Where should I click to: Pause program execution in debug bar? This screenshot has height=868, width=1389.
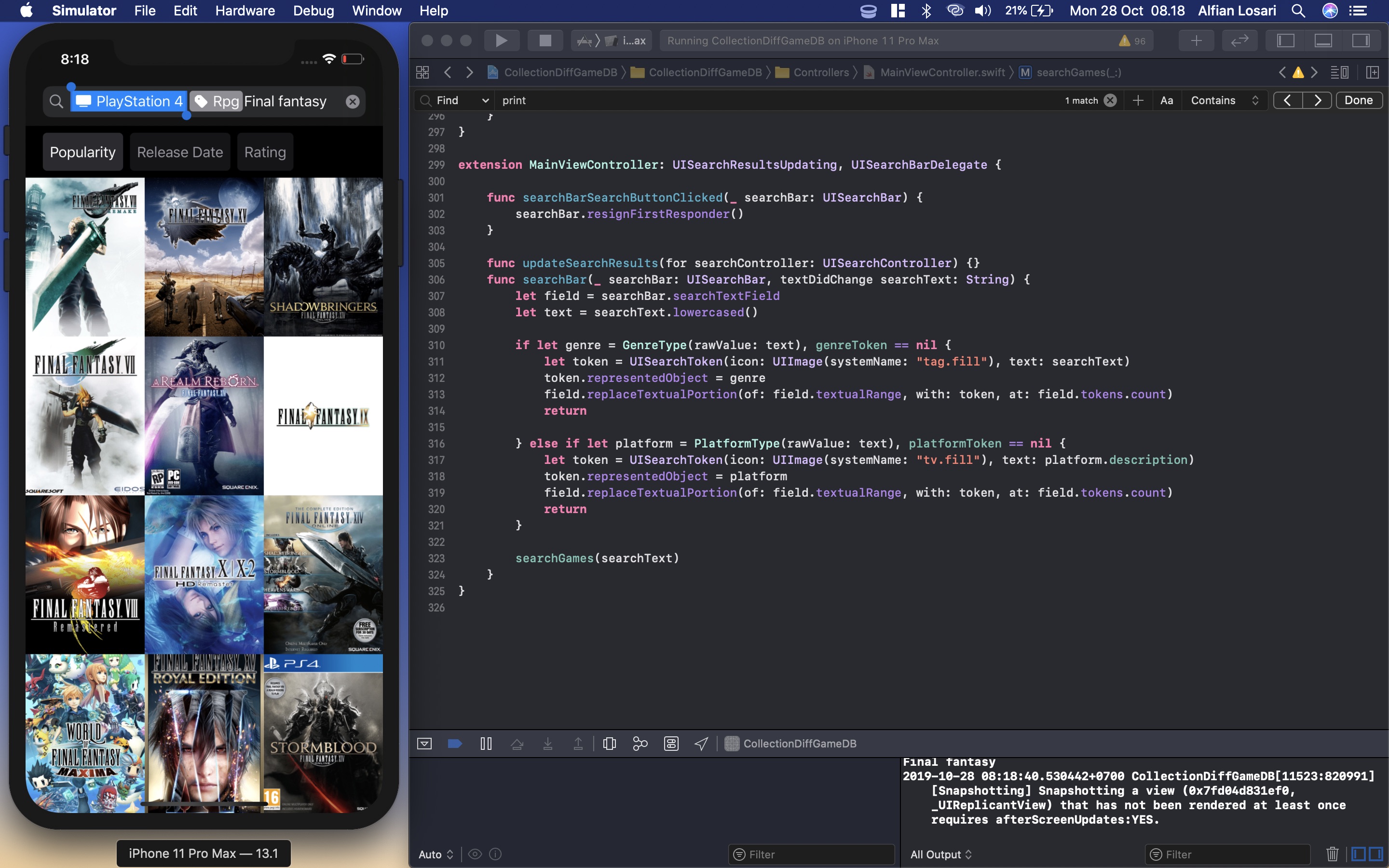[x=486, y=744]
